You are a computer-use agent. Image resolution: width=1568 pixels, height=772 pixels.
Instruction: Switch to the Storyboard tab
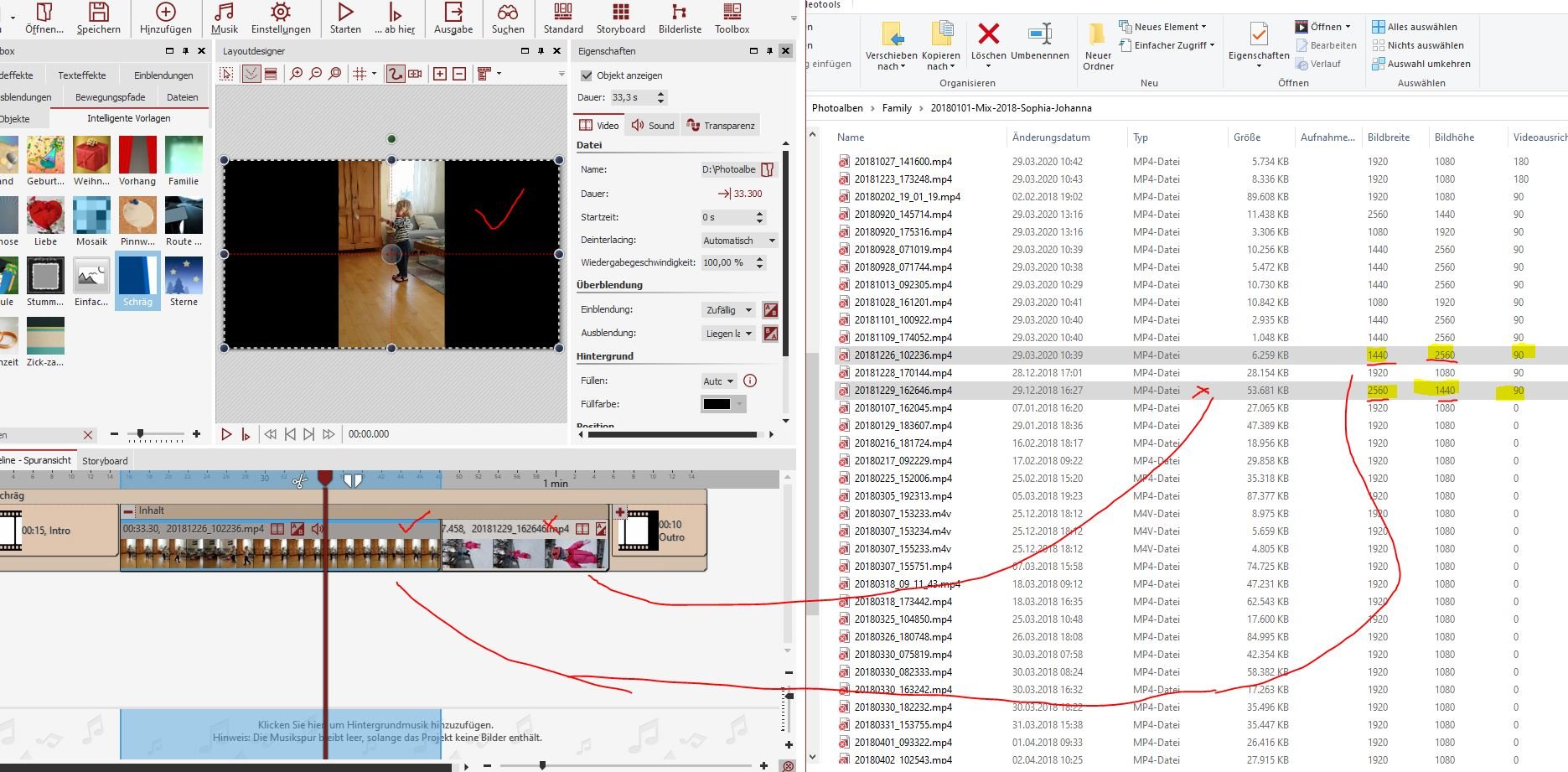tap(105, 461)
